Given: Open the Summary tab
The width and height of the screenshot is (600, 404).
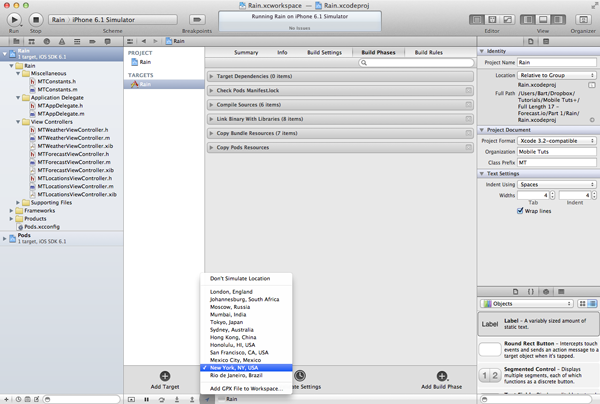Looking at the screenshot, I should coord(246,52).
